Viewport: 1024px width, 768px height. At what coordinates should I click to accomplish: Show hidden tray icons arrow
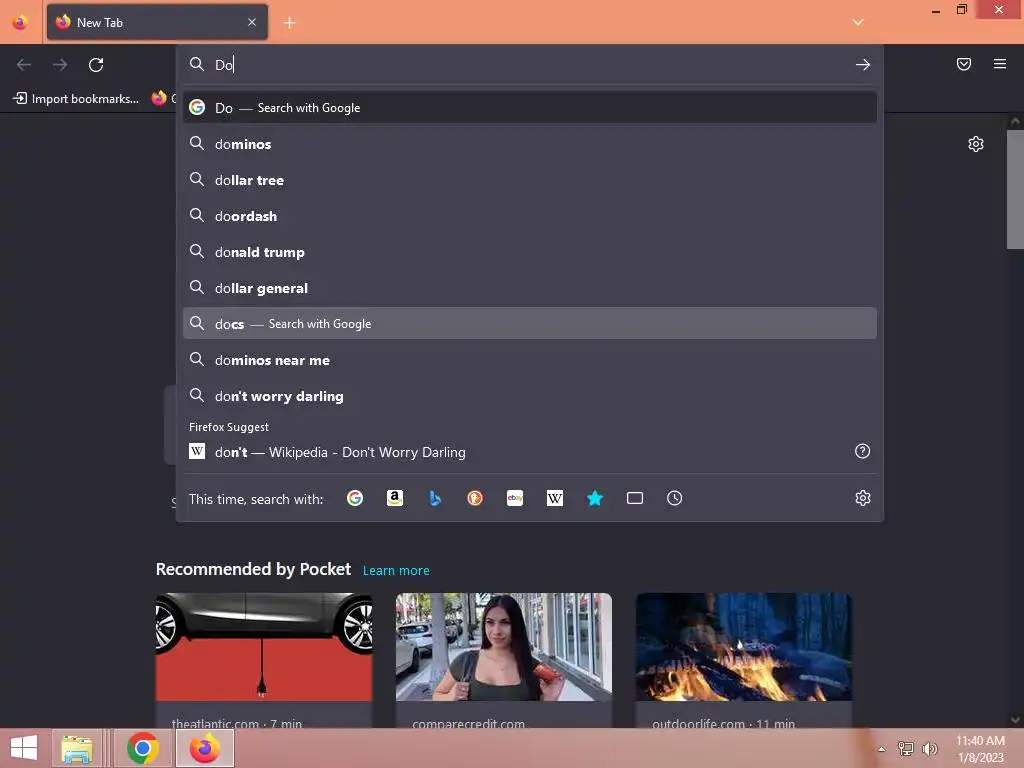pos(882,749)
